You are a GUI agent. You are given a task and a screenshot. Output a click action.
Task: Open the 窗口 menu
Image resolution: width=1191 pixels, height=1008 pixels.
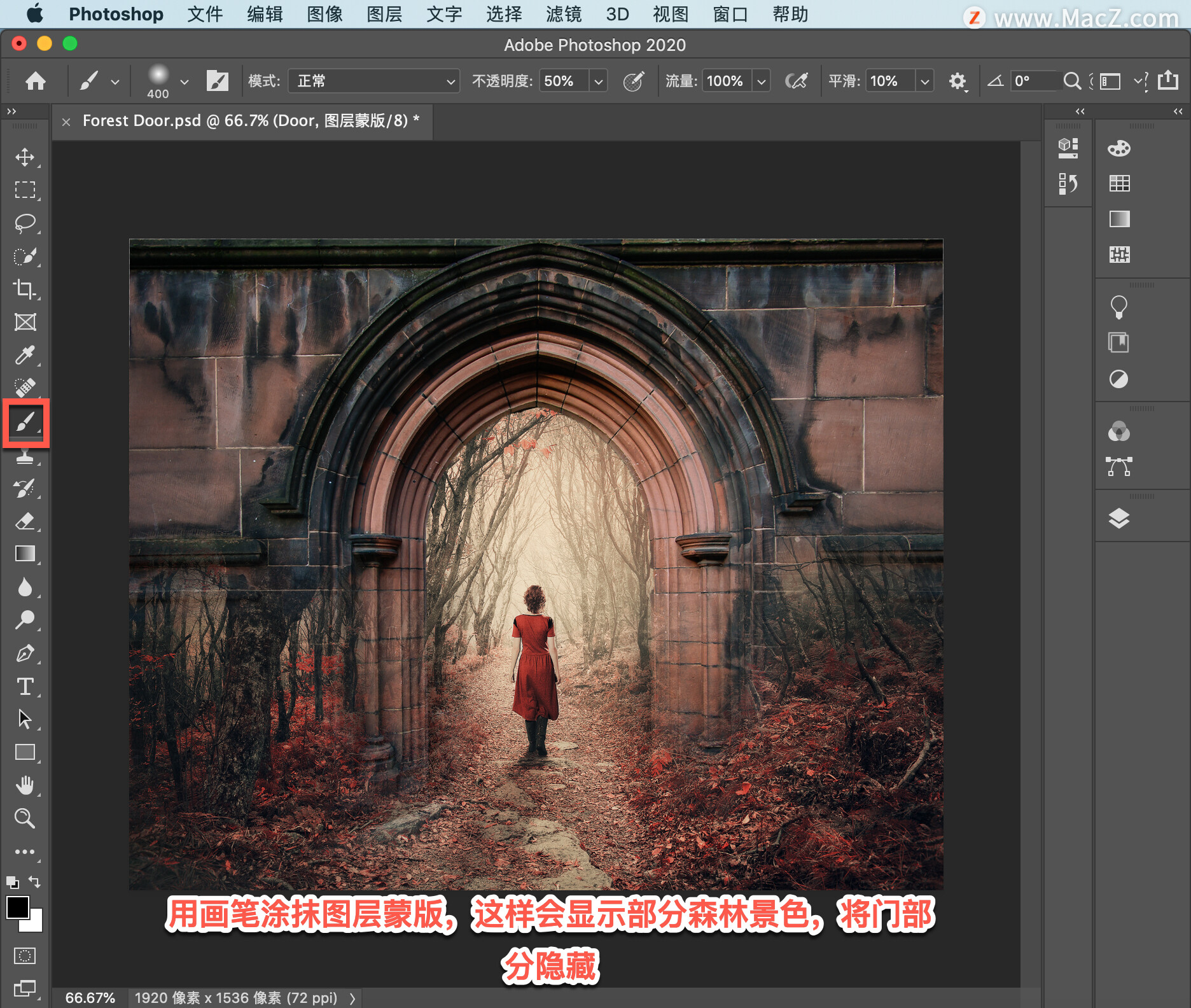click(730, 14)
